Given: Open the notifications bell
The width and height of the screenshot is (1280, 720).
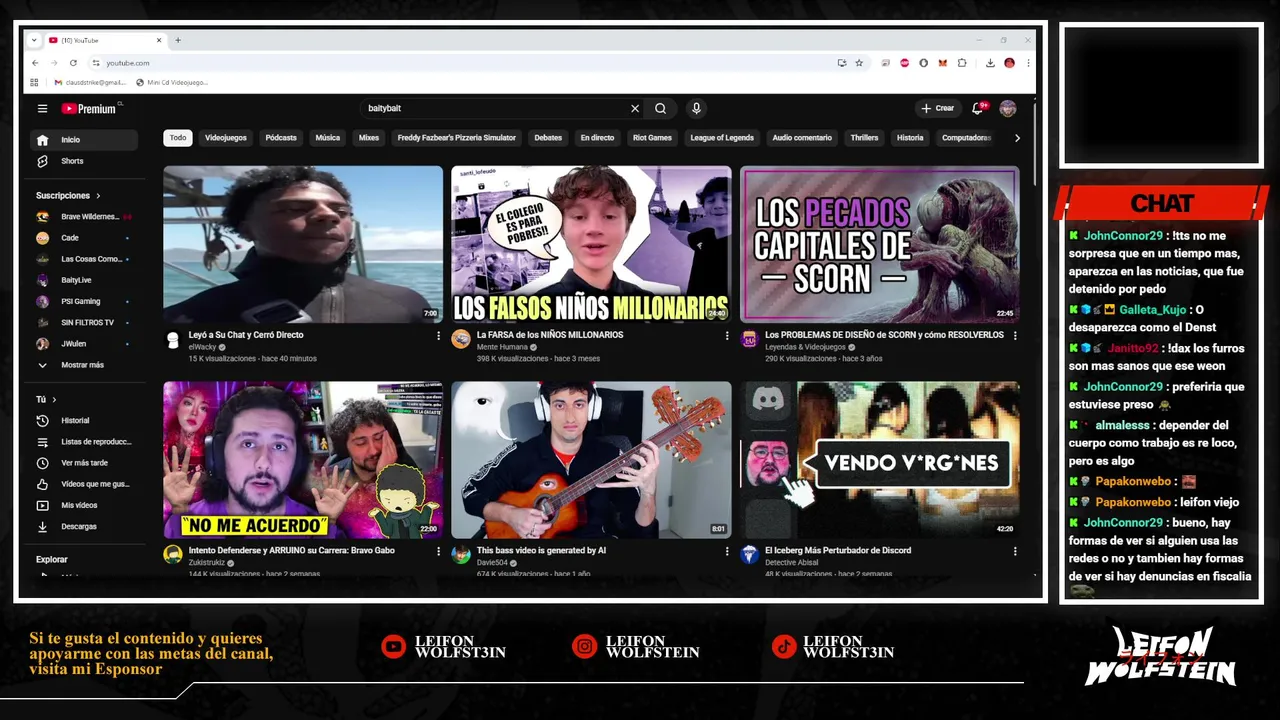Looking at the screenshot, I should tap(978, 108).
